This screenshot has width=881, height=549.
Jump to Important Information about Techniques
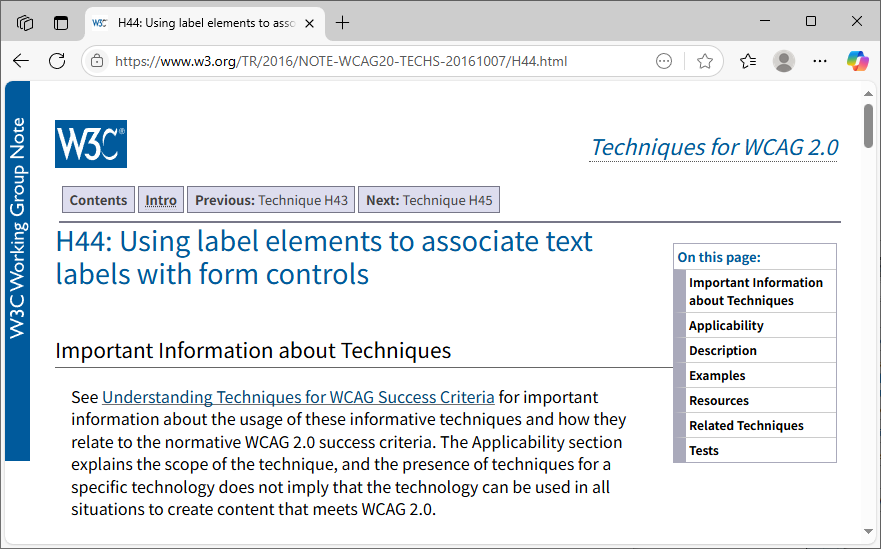click(756, 292)
